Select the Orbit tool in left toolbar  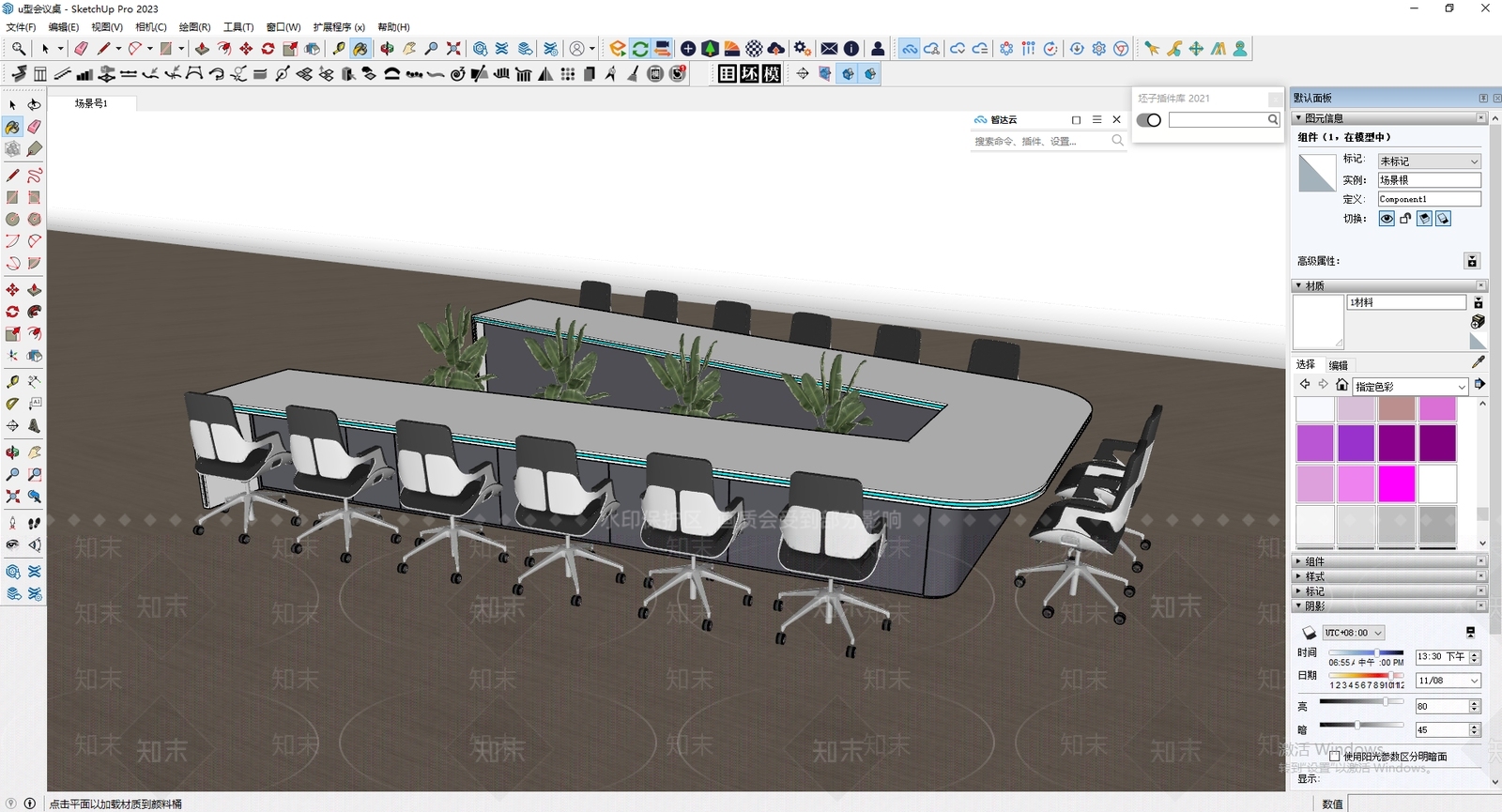[12, 452]
